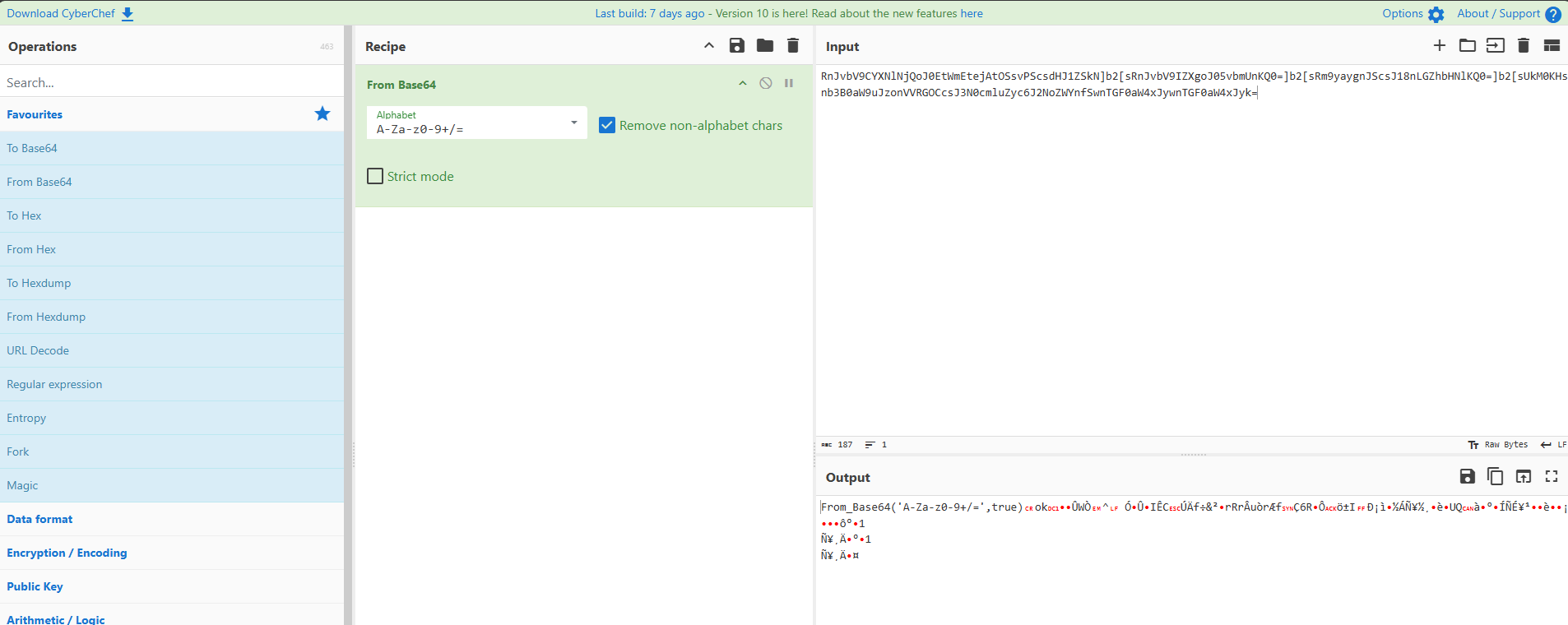Set breakpoint on From Base64 operation
The image size is (1568, 625).
point(789,83)
